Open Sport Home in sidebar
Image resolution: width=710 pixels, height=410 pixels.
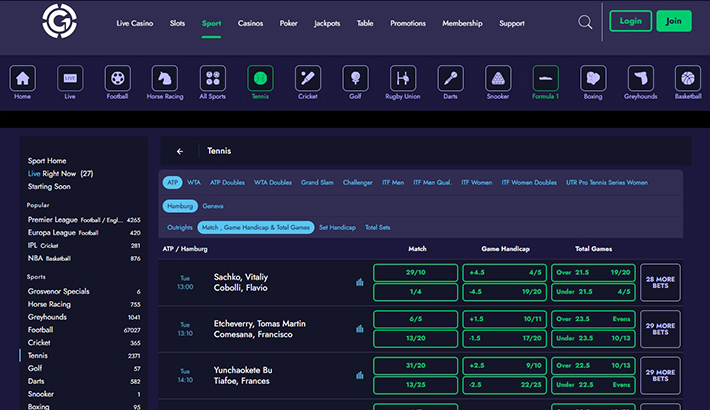coord(47,161)
